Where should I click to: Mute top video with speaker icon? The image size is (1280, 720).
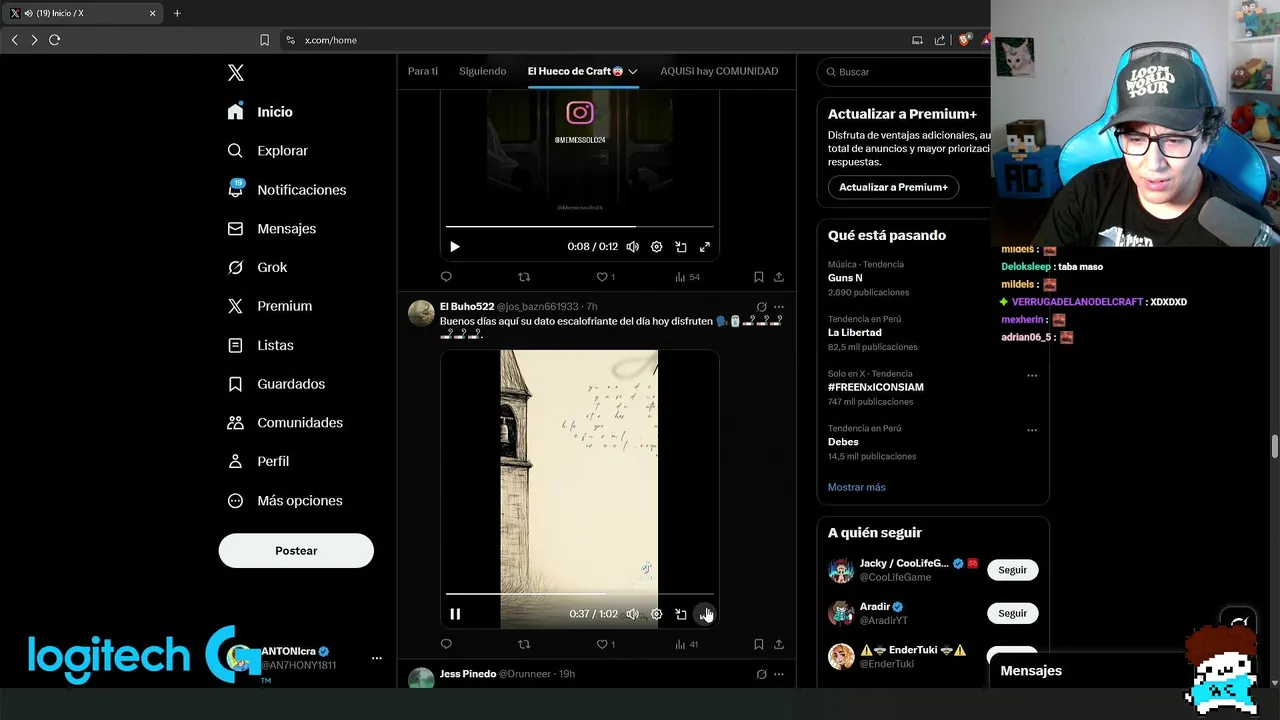633,247
